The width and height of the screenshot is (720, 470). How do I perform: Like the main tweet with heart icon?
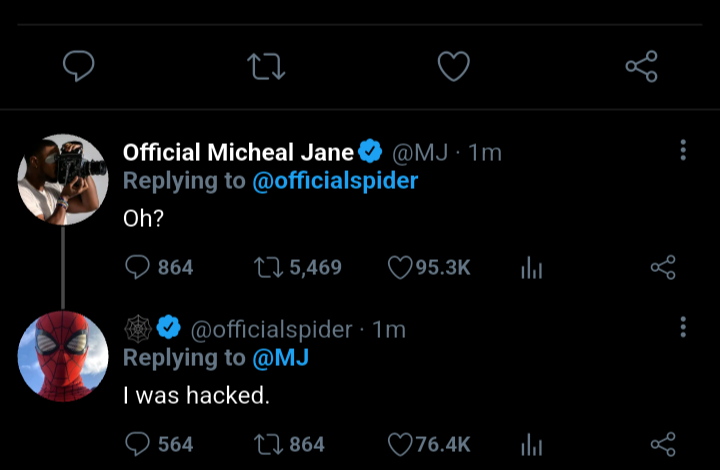(454, 67)
